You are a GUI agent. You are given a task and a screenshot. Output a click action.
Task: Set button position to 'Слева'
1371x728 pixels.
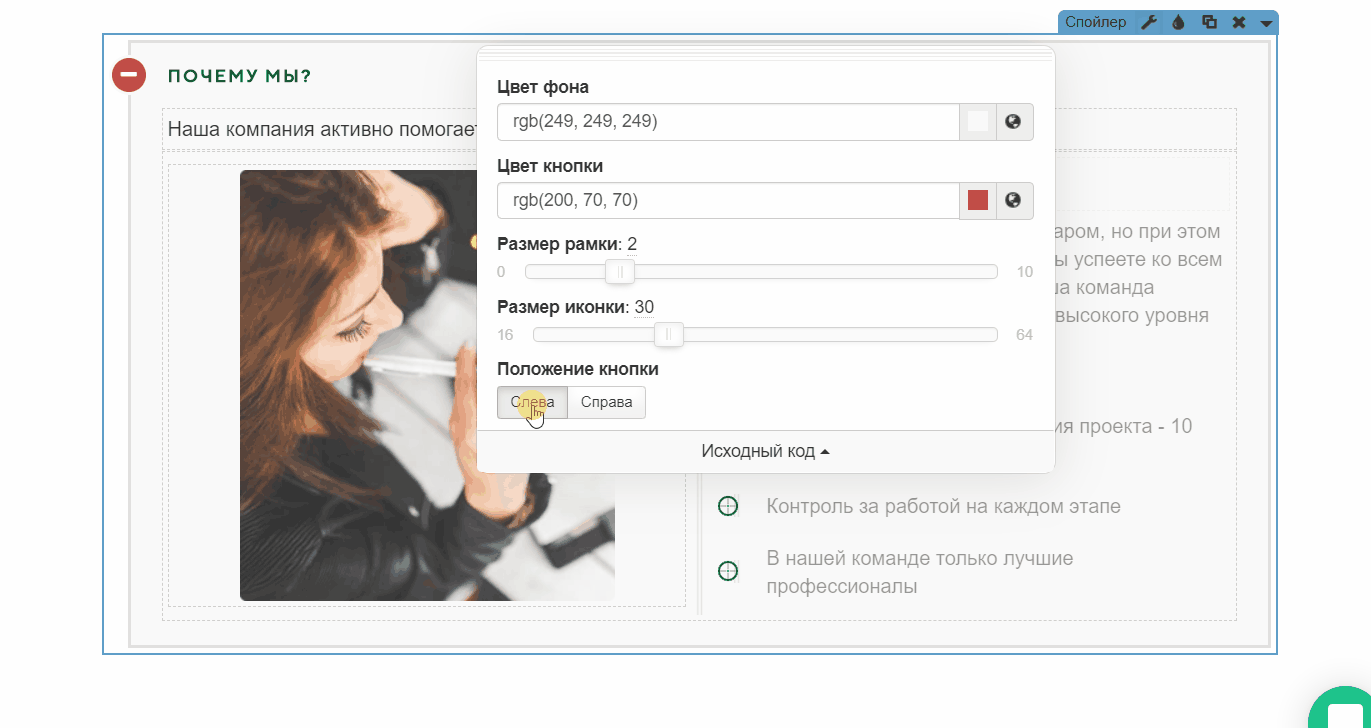[532, 402]
